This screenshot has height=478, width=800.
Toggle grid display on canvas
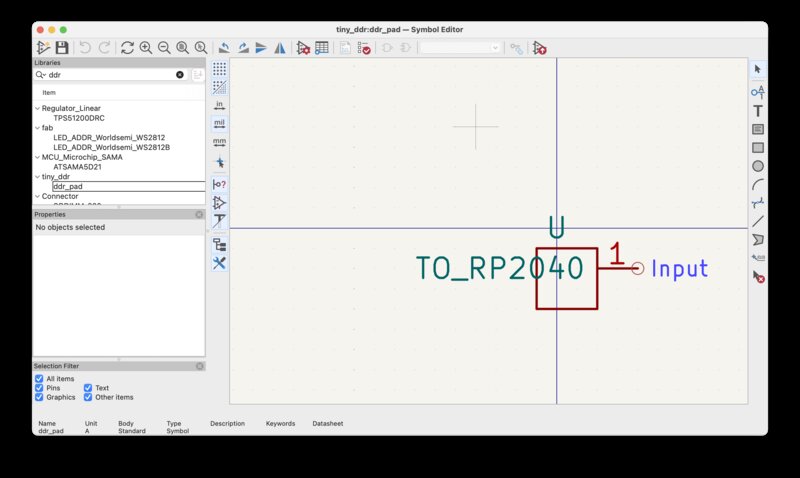[219, 69]
